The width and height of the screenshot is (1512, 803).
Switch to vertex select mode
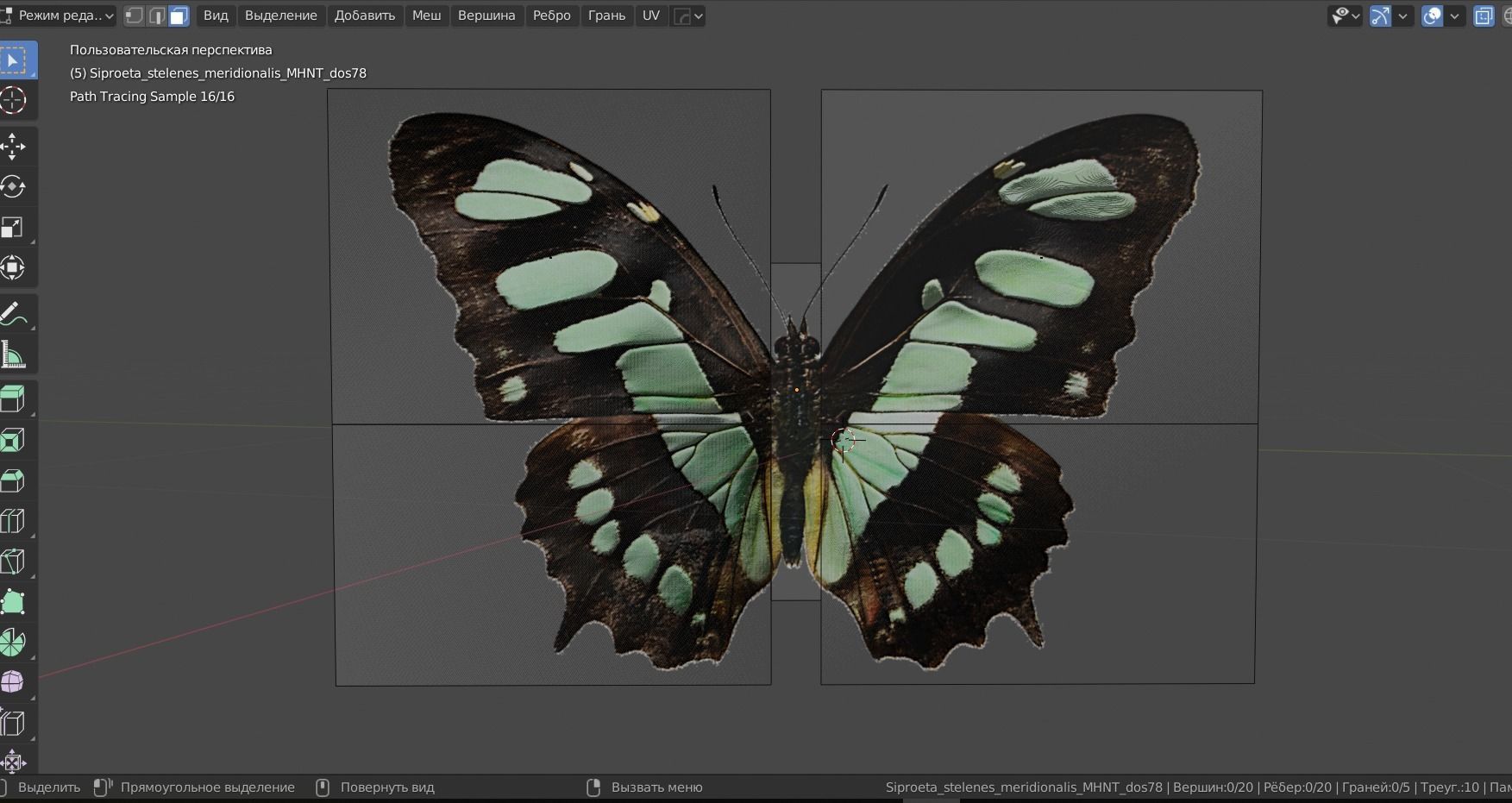tap(134, 16)
